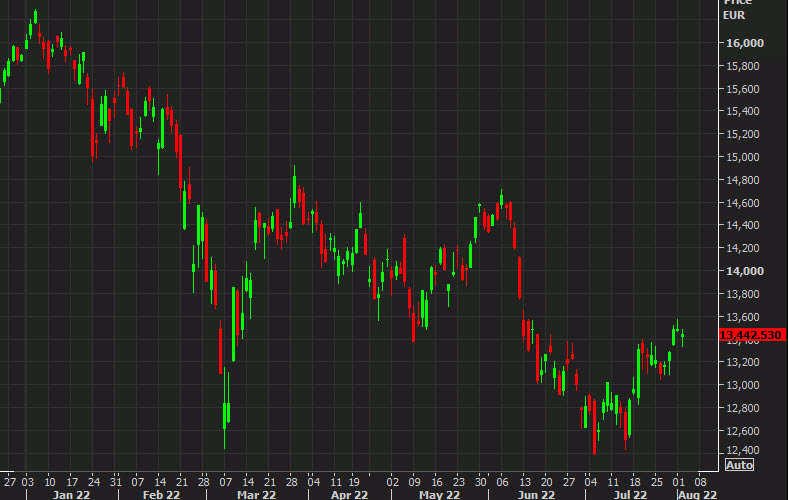
Task: Select the 13,000 price axis label
Action: (x=743, y=385)
